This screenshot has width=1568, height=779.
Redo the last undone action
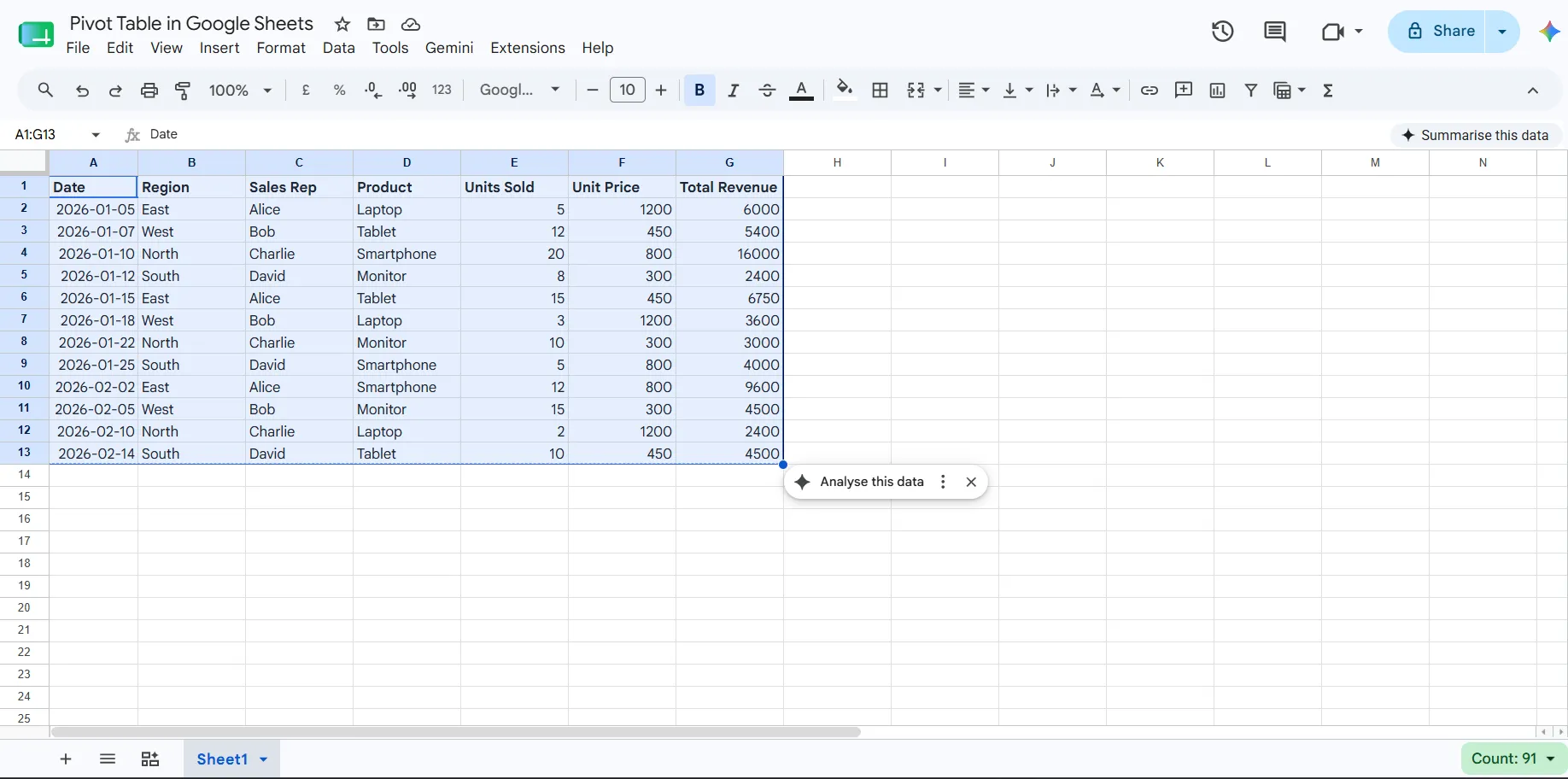115,90
